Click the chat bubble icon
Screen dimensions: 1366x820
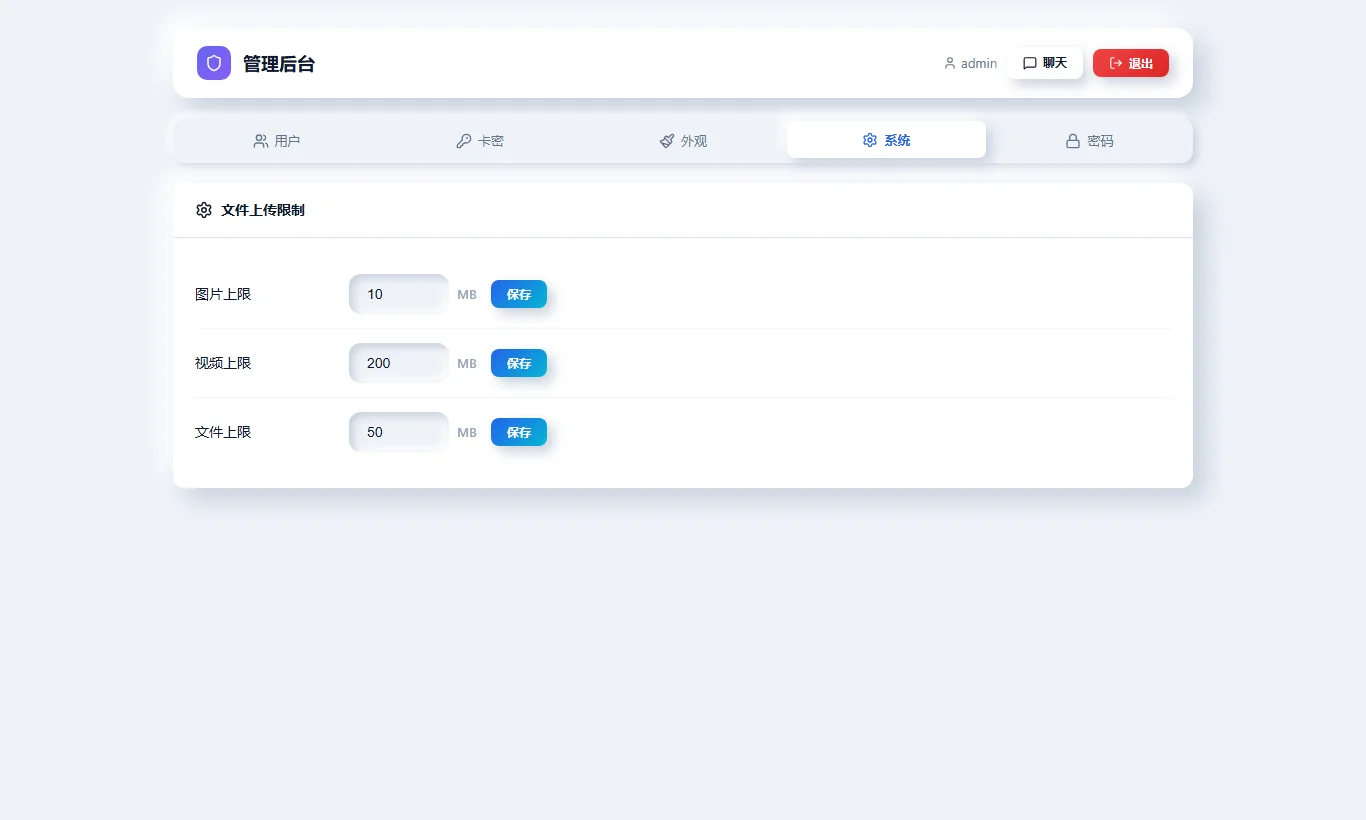(1030, 63)
